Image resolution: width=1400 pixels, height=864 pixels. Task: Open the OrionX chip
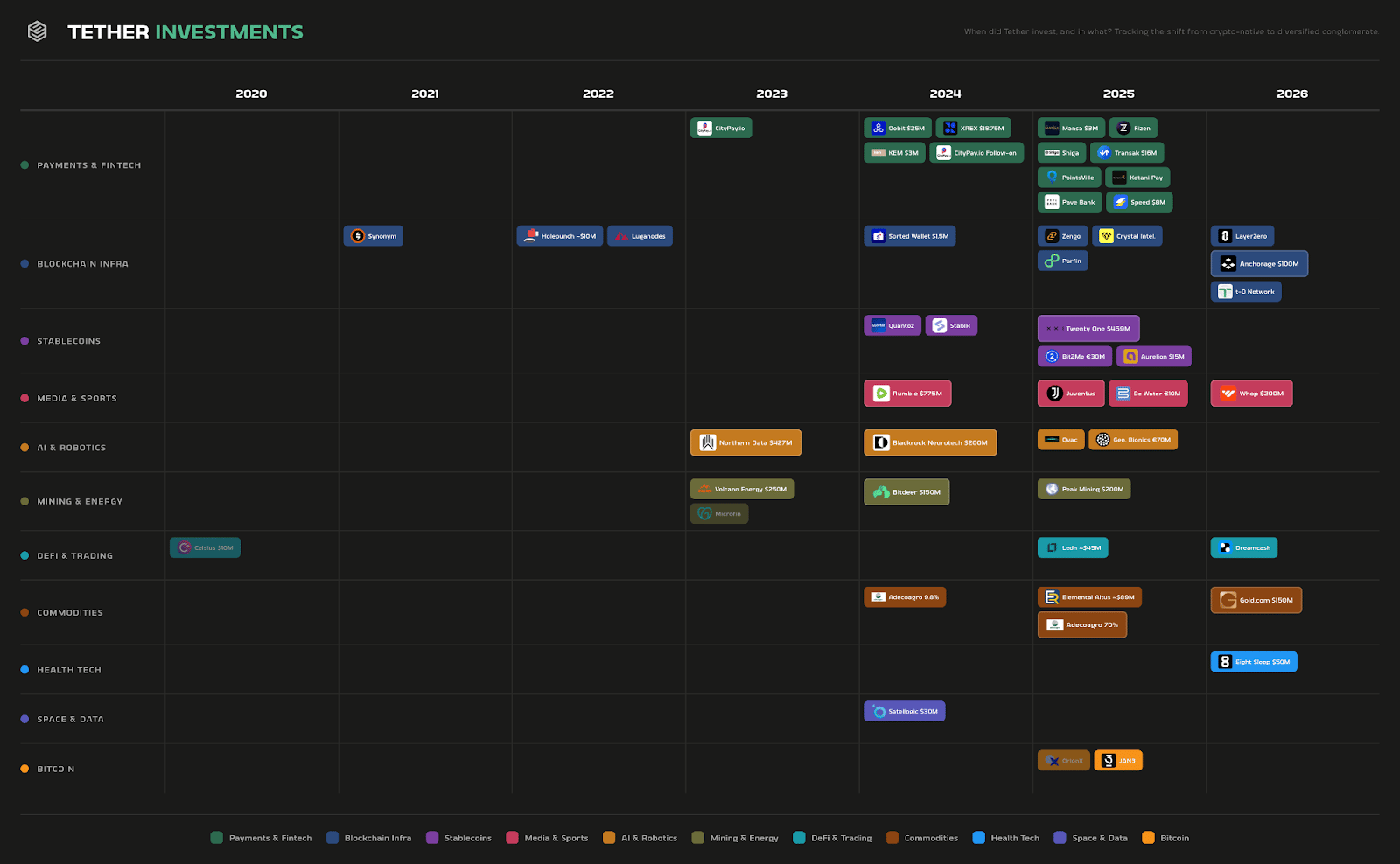[1064, 761]
